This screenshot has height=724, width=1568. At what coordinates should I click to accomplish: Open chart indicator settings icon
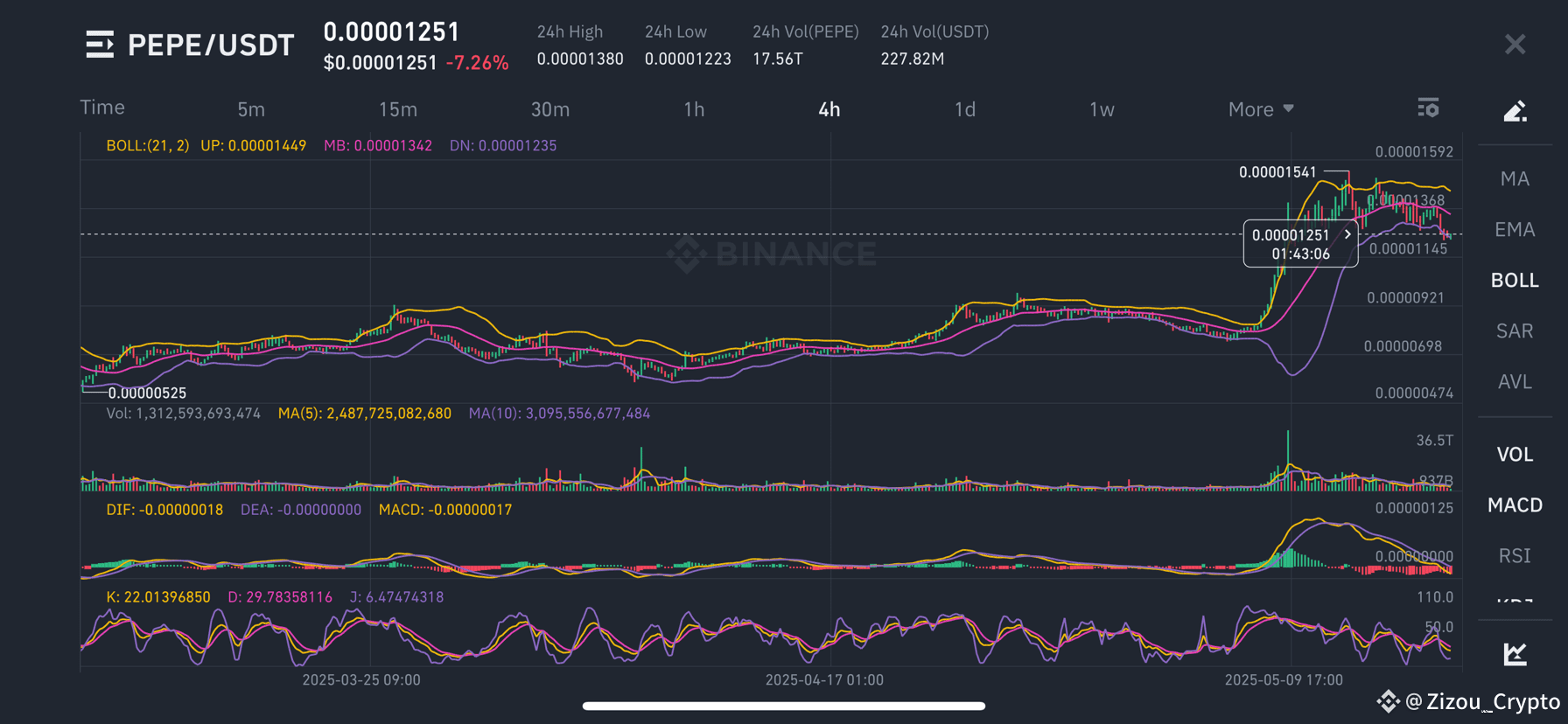pos(1428,108)
